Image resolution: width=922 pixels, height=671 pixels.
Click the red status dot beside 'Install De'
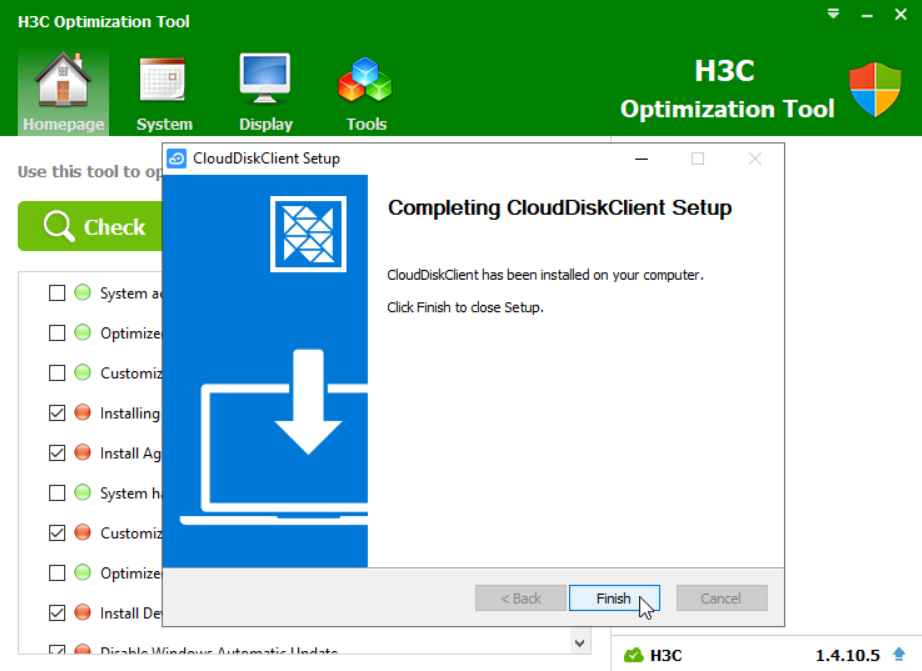click(x=83, y=612)
